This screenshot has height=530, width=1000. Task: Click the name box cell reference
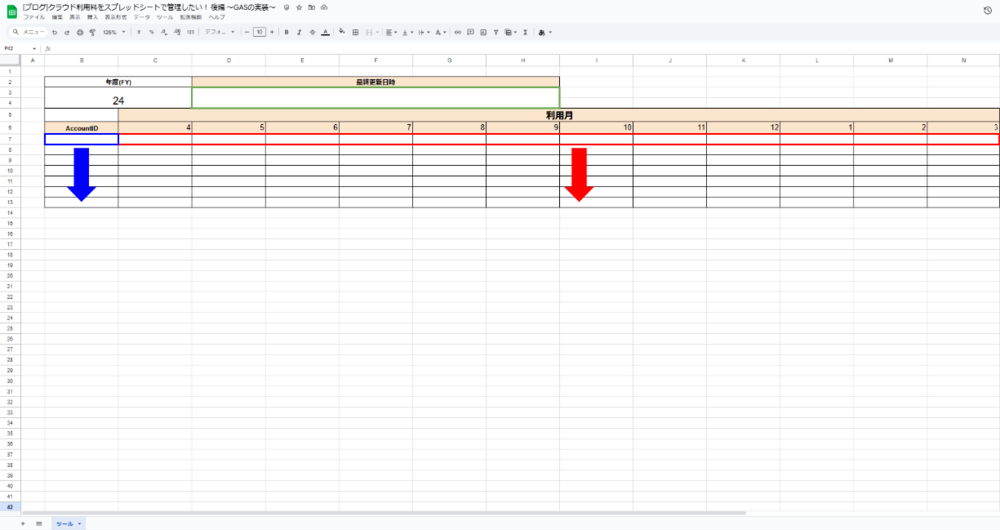(19, 48)
